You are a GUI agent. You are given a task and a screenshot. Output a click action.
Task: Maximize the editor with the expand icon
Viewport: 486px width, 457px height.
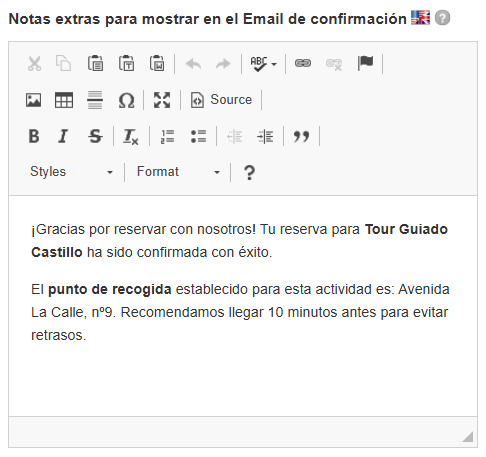pos(162,100)
